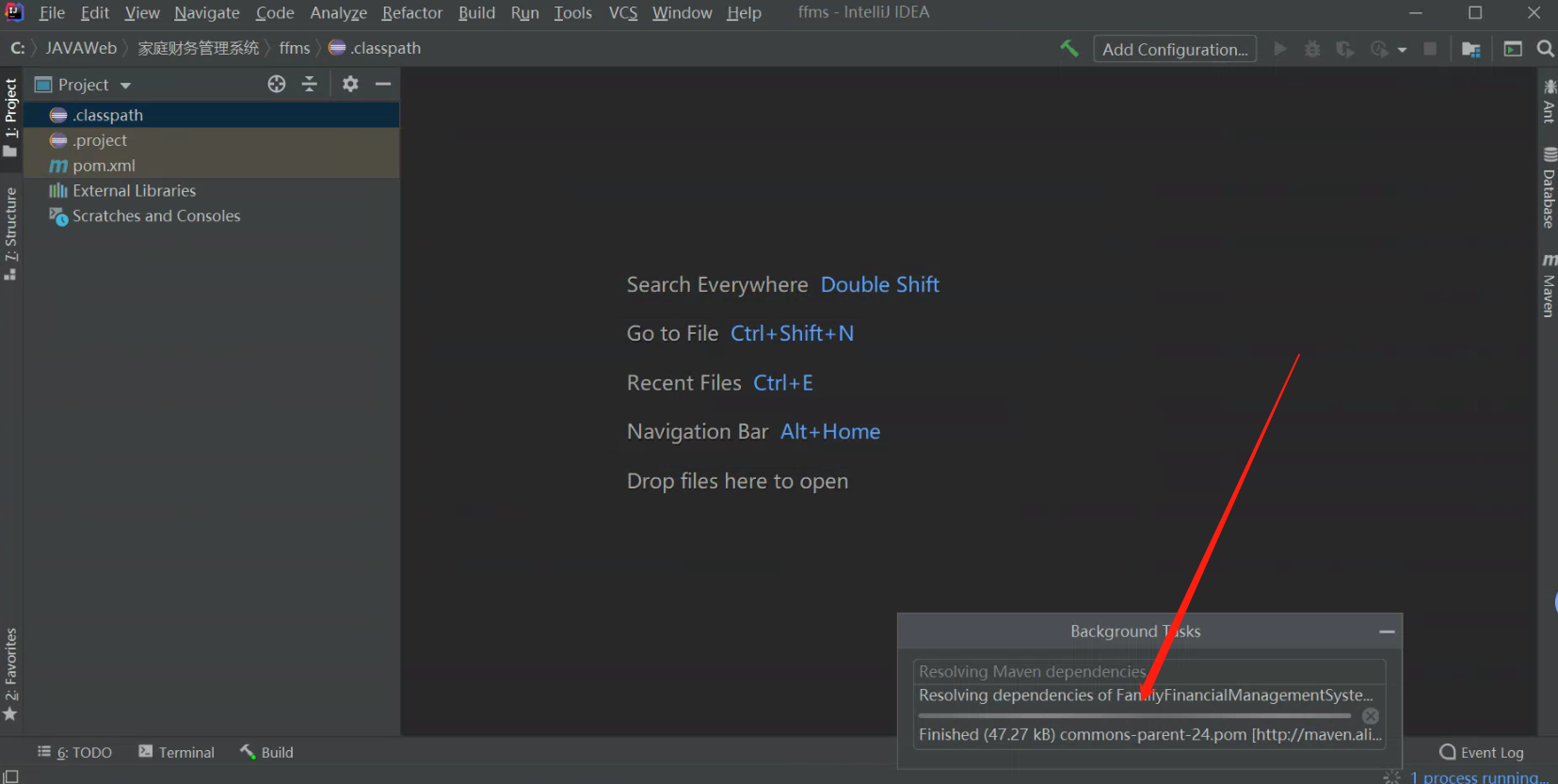Click the '1 process running' status link
This screenshot has width=1558, height=784.
[1478, 777]
